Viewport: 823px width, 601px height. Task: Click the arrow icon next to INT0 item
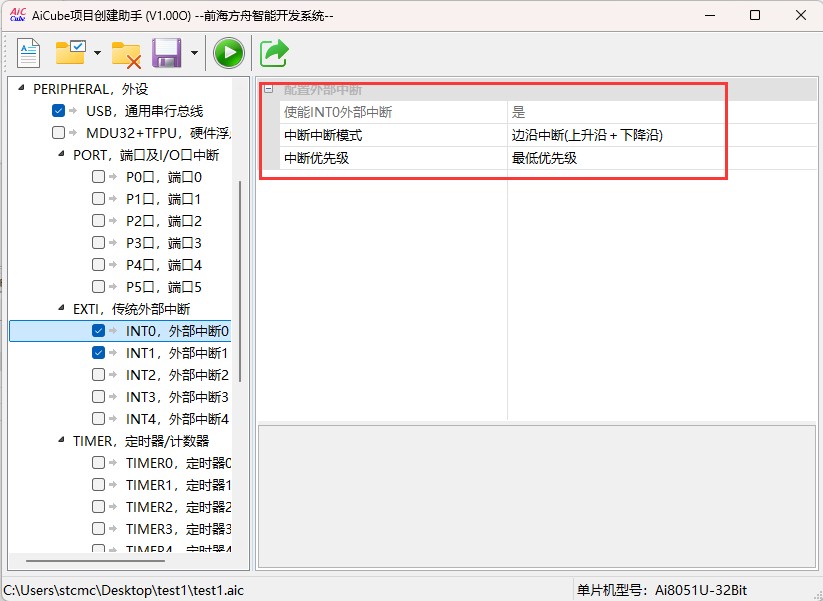point(113,331)
